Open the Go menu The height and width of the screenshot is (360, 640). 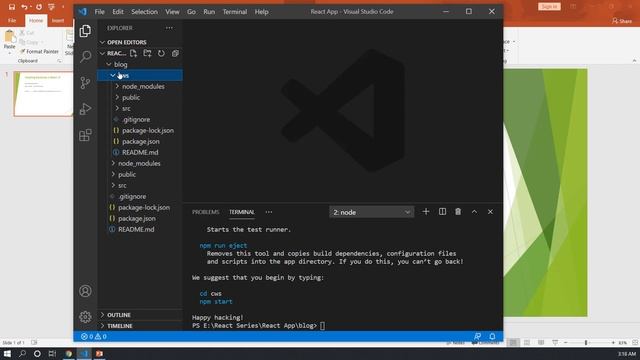click(x=191, y=12)
